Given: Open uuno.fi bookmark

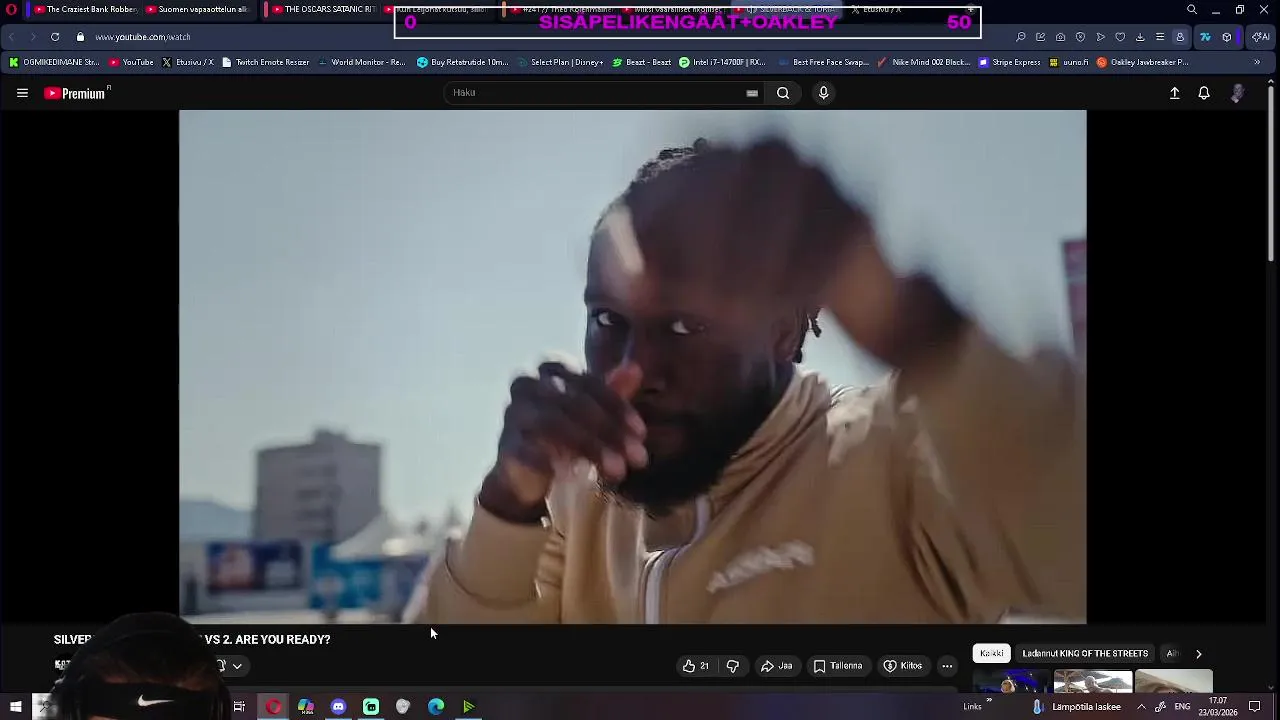Looking at the screenshot, I should 1069,62.
